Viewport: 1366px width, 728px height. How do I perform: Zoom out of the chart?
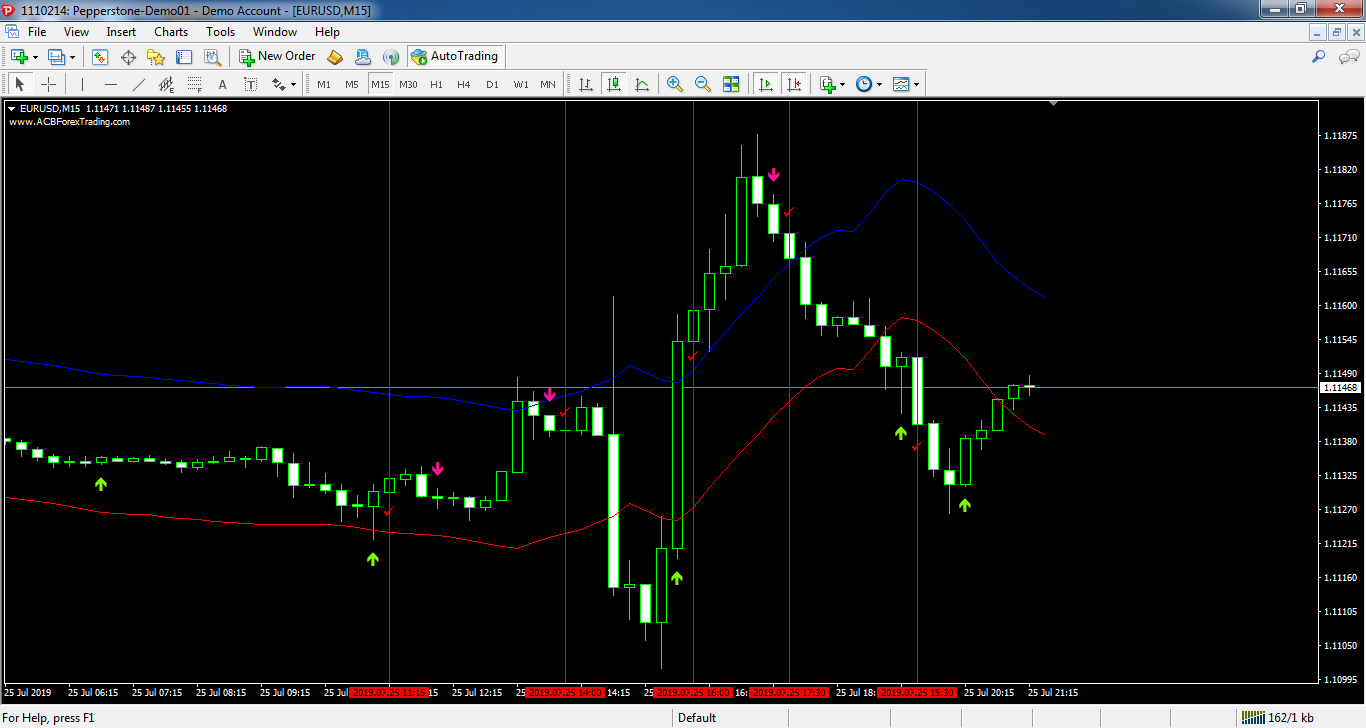click(x=703, y=85)
